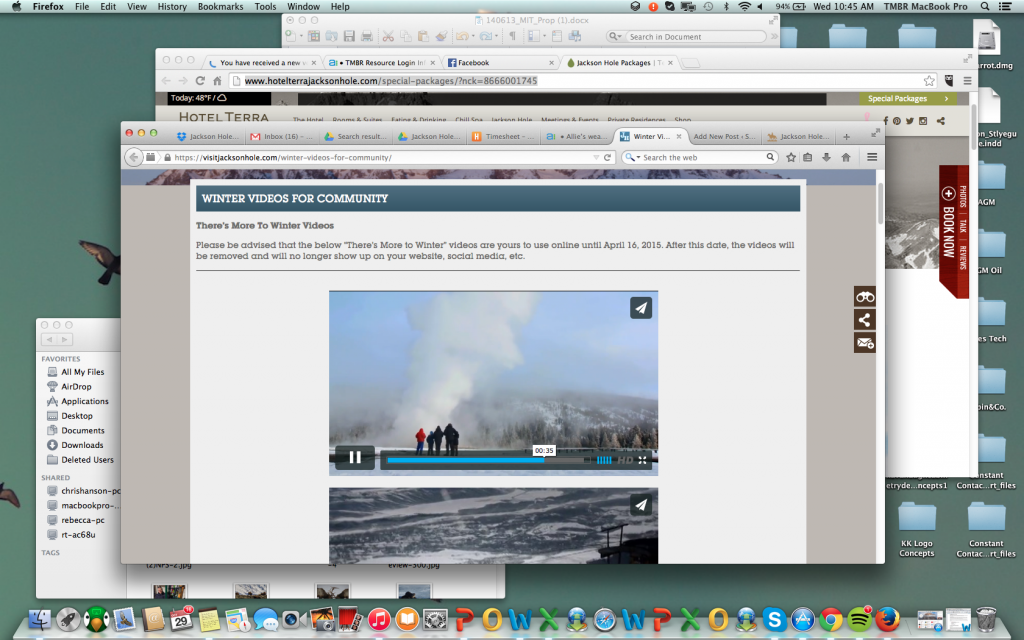Open Firefox search engine dropdown
The image size is (1024, 640).
[x=631, y=157]
